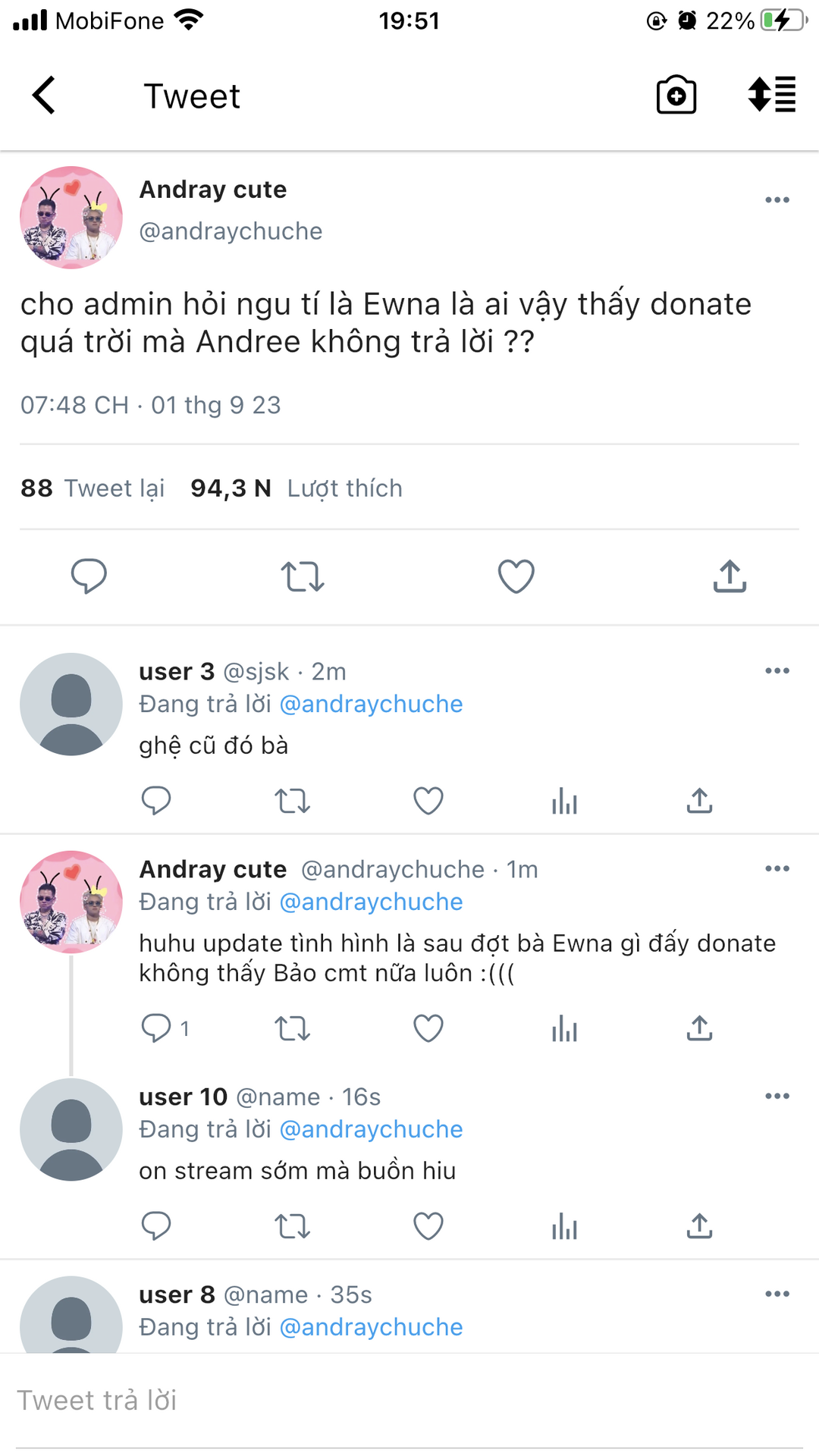Reply to the main tweet
The image size is (819, 1456).
[89, 576]
